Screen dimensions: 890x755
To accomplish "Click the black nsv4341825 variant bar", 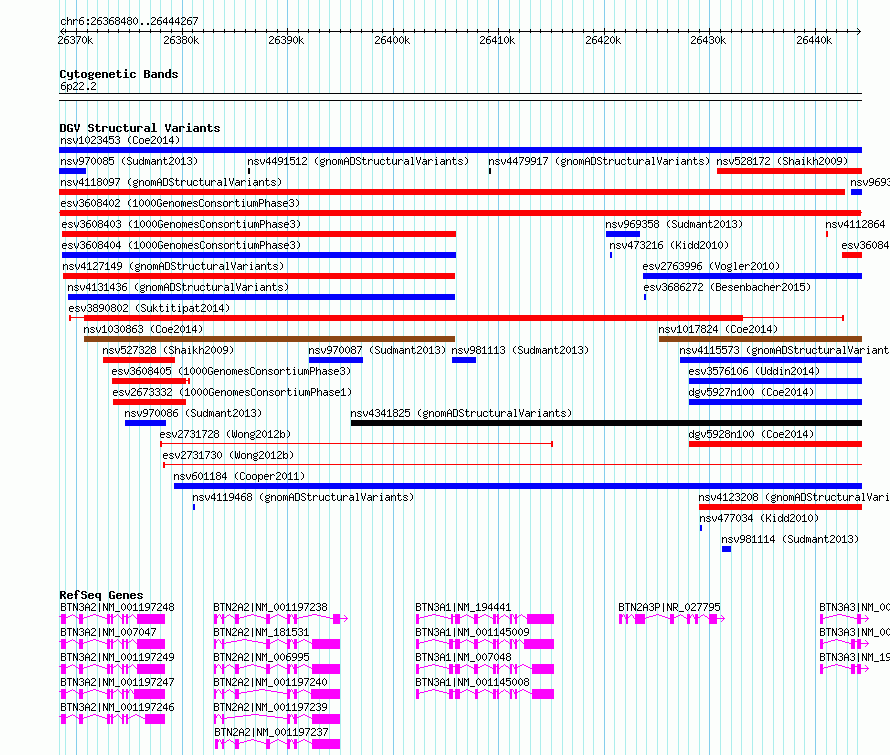I will tap(606, 423).
